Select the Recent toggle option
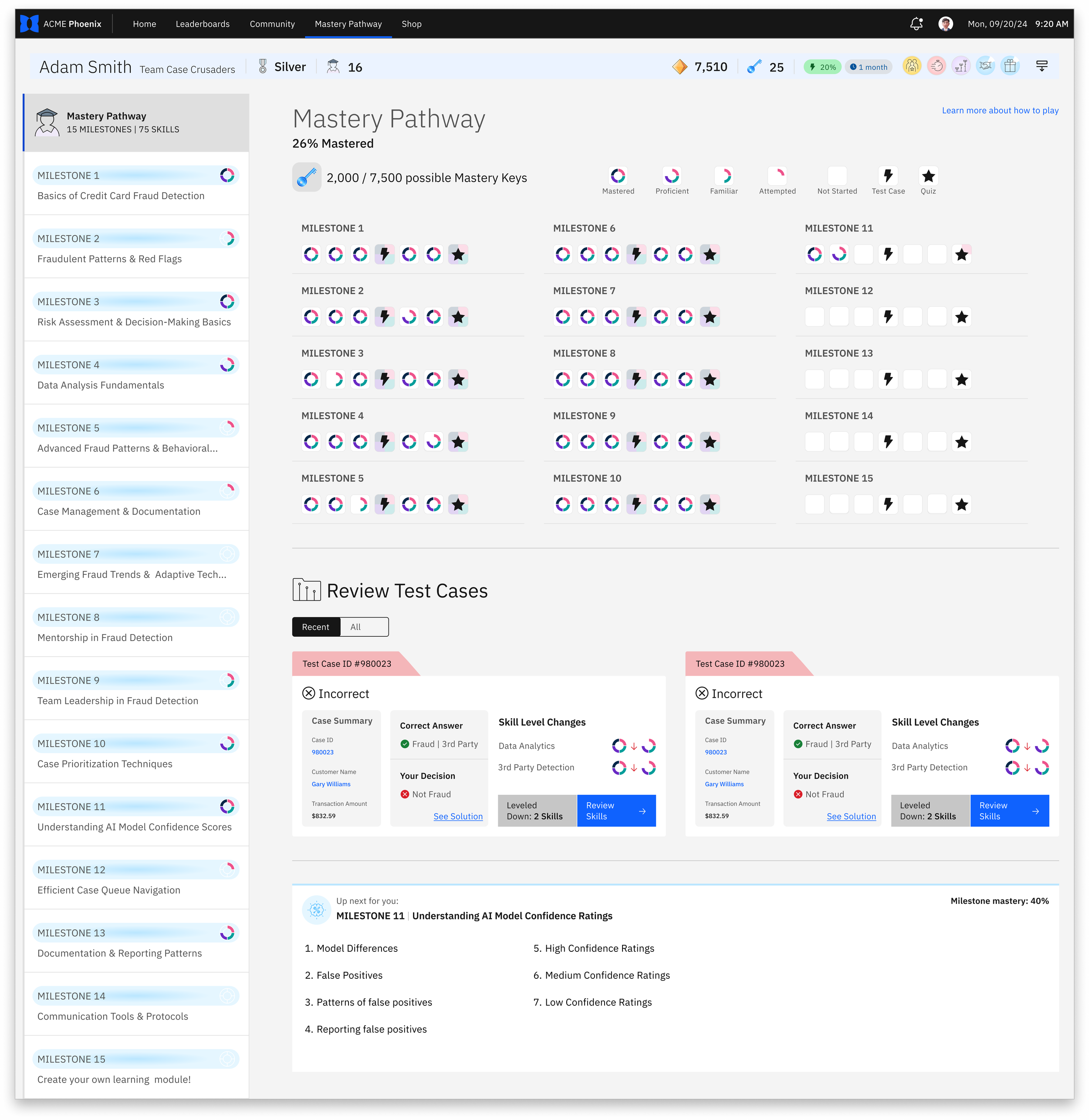The image size is (1089, 1120). 316,627
